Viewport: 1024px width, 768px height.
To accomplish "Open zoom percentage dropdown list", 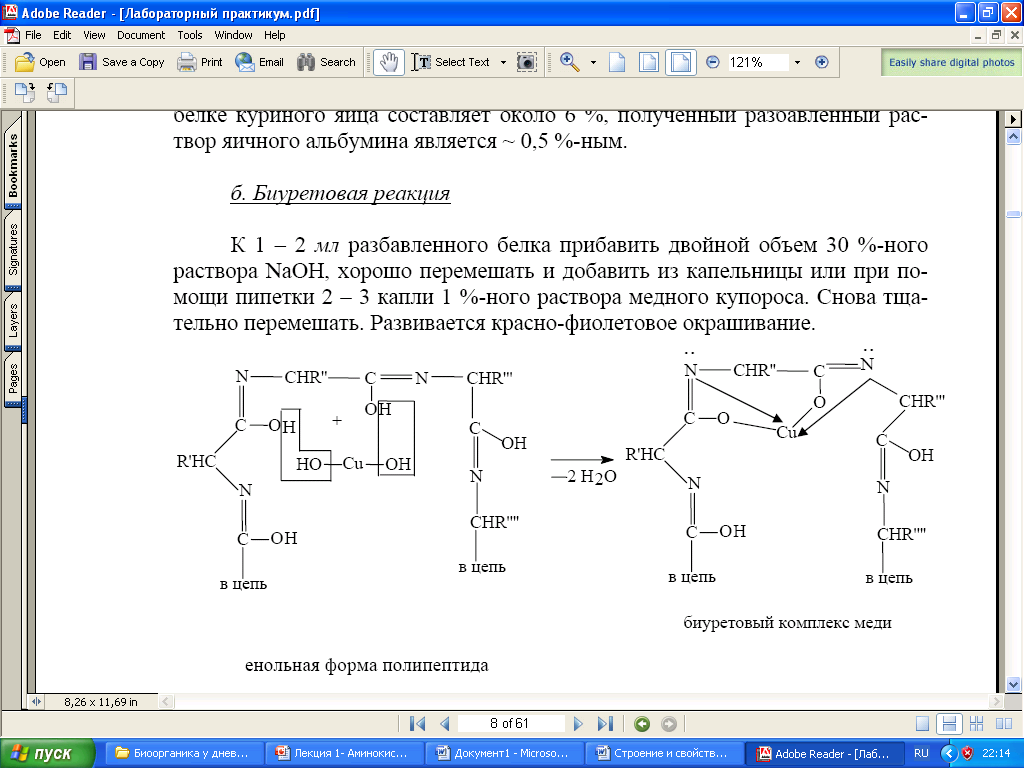I will pyautogui.click(x=797, y=63).
